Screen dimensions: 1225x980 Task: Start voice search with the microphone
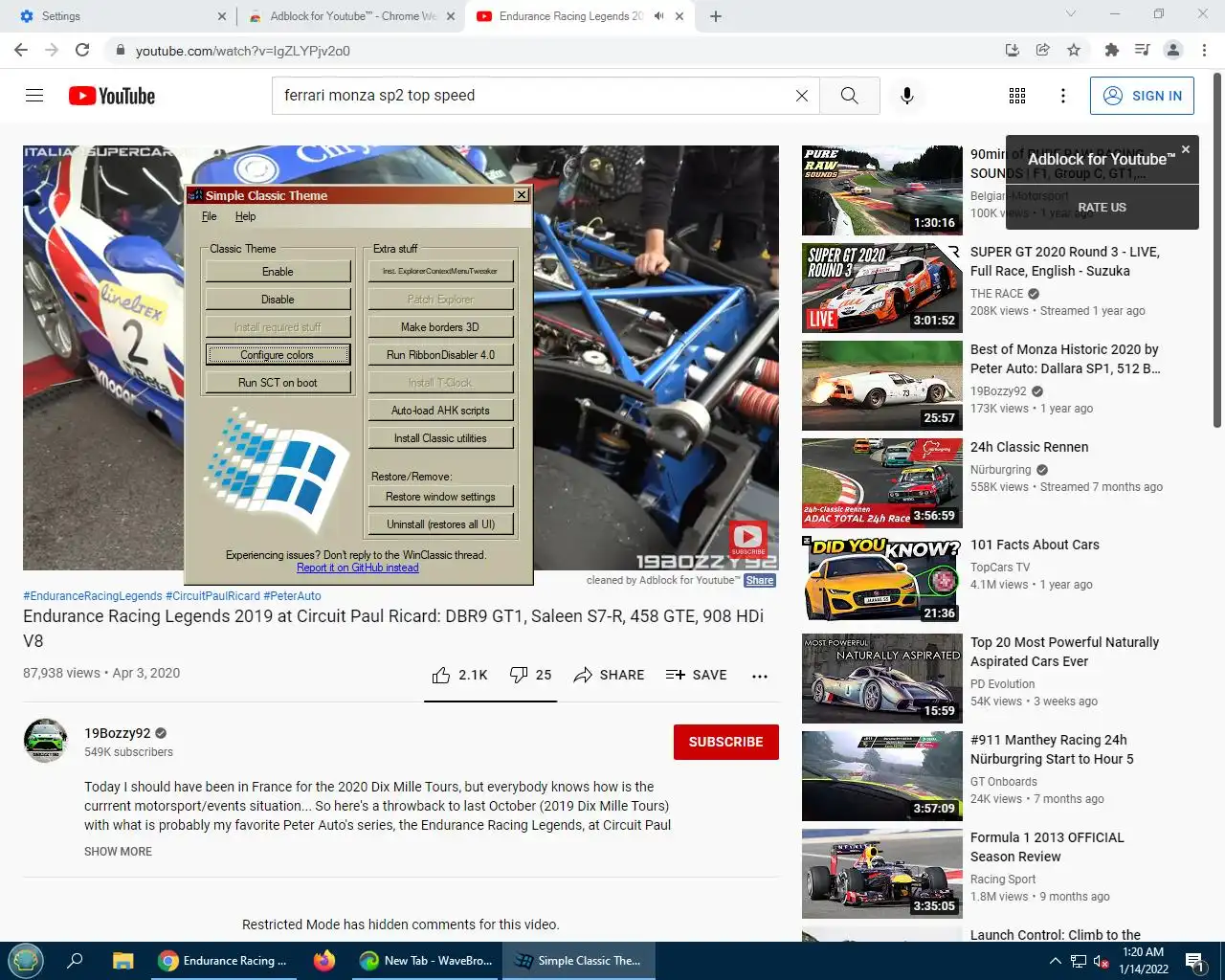[907, 96]
